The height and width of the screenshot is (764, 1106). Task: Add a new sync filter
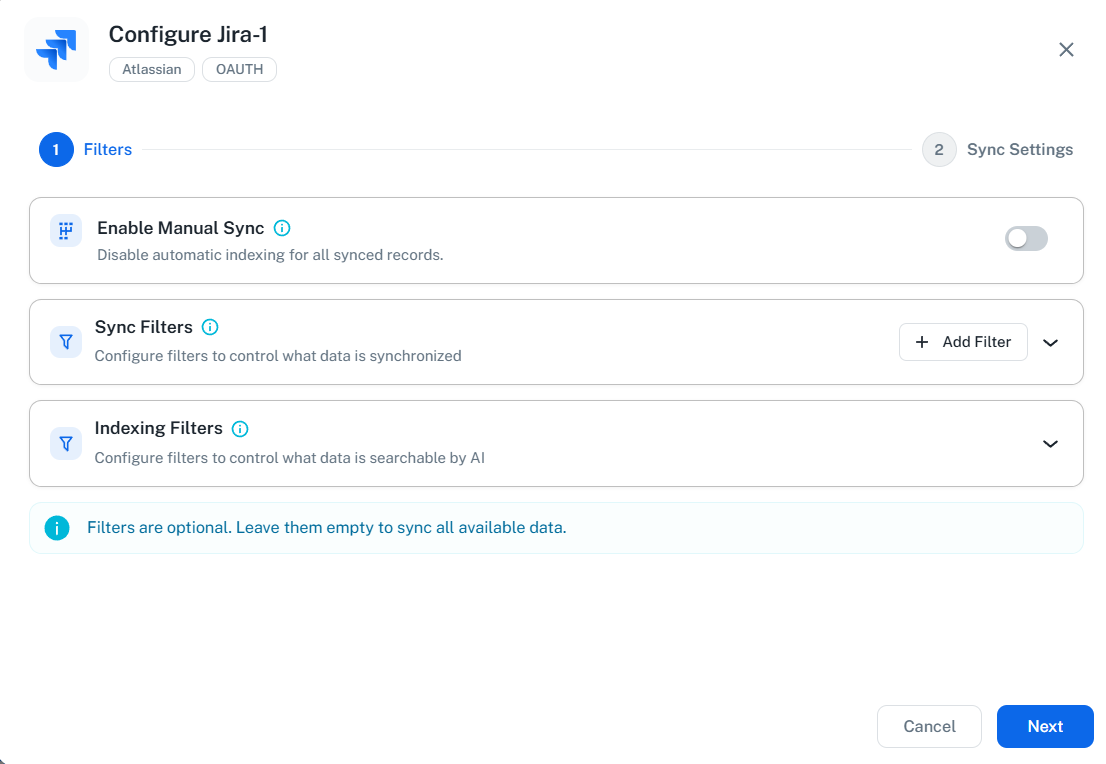pos(963,342)
